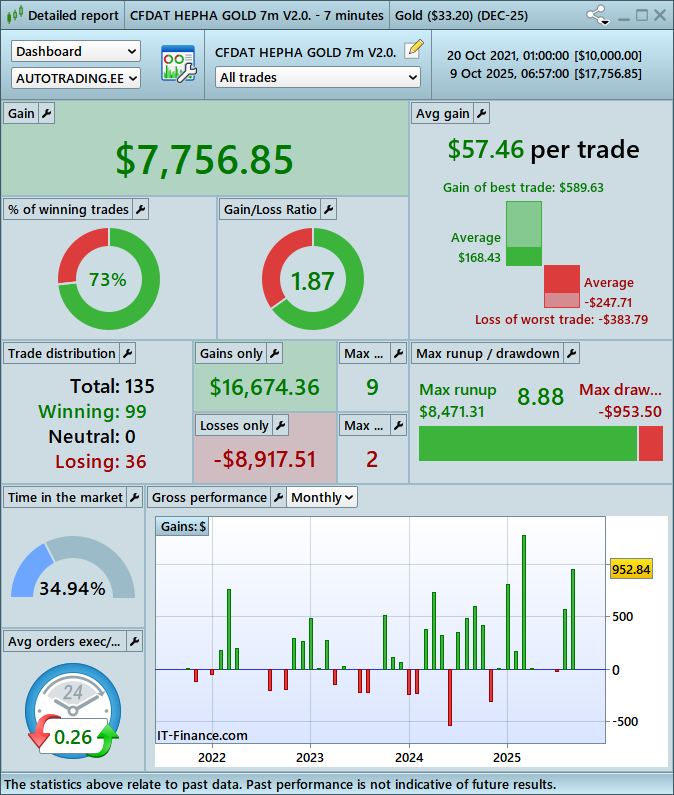Screen dimensions: 674x795
Task: Open Max runup / drawdown wrench settings
Action: pyautogui.click(x=571, y=353)
